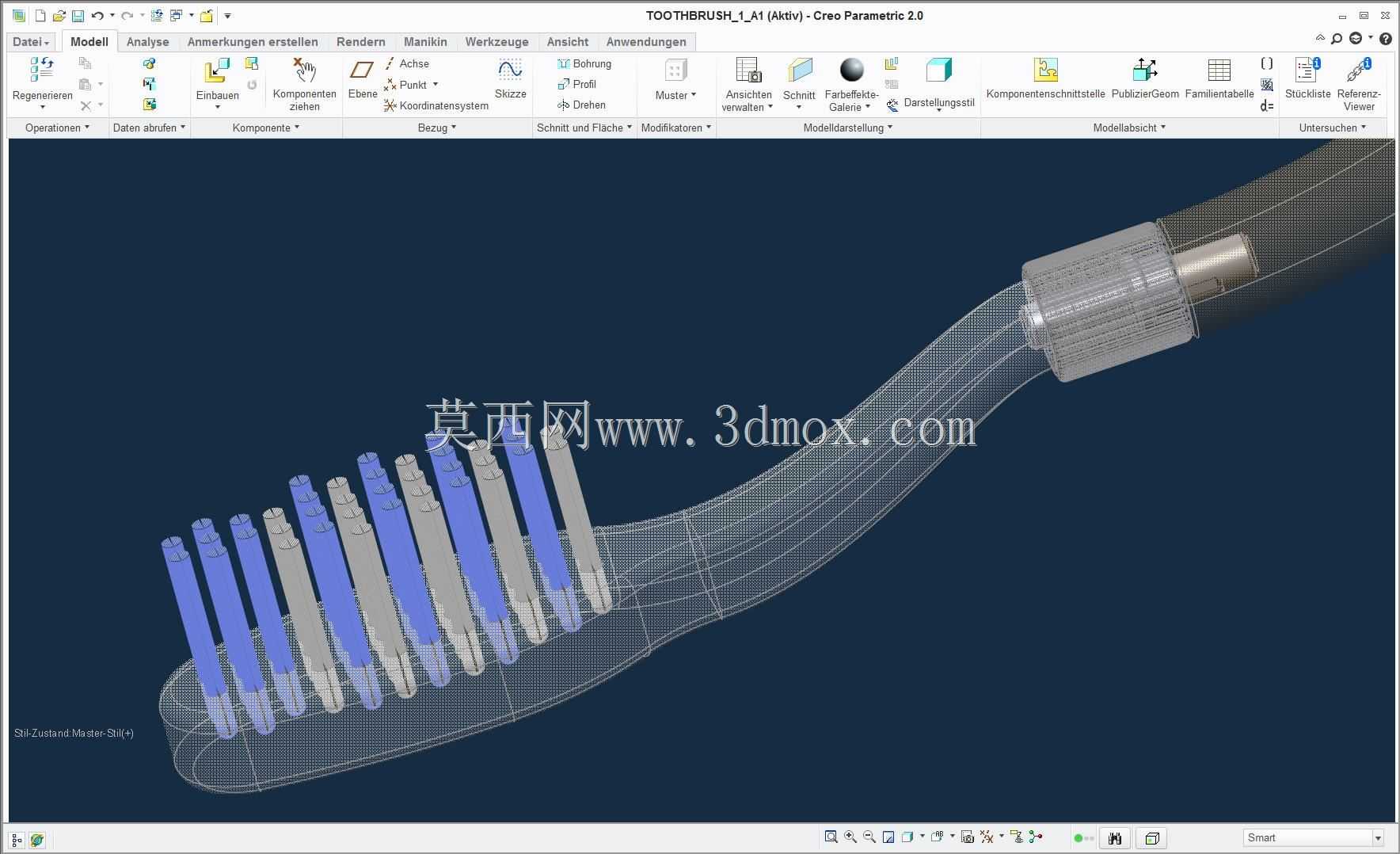Expand the Modellabsicht group
1400x854 pixels.
[1129, 128]
